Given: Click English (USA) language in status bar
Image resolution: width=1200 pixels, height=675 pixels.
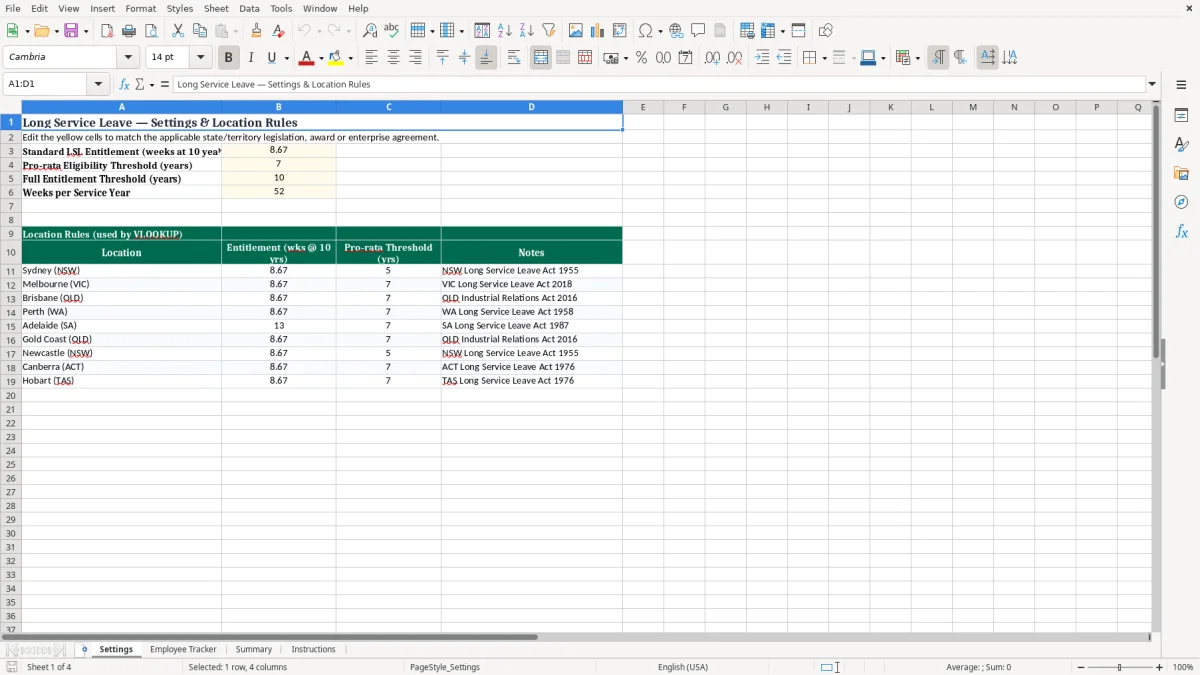Looking at the screenshot, I should click(x=683, y=667).
